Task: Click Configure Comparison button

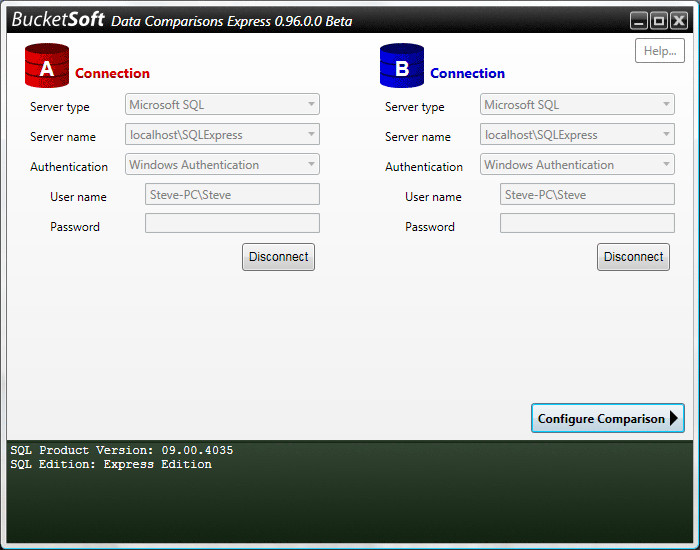Action: [608, 418]
